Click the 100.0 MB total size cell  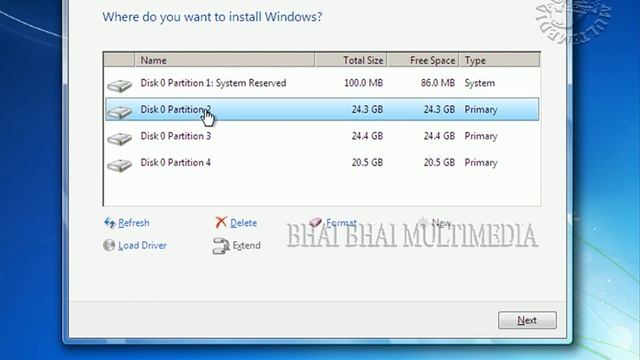click(x=363, y=83)
